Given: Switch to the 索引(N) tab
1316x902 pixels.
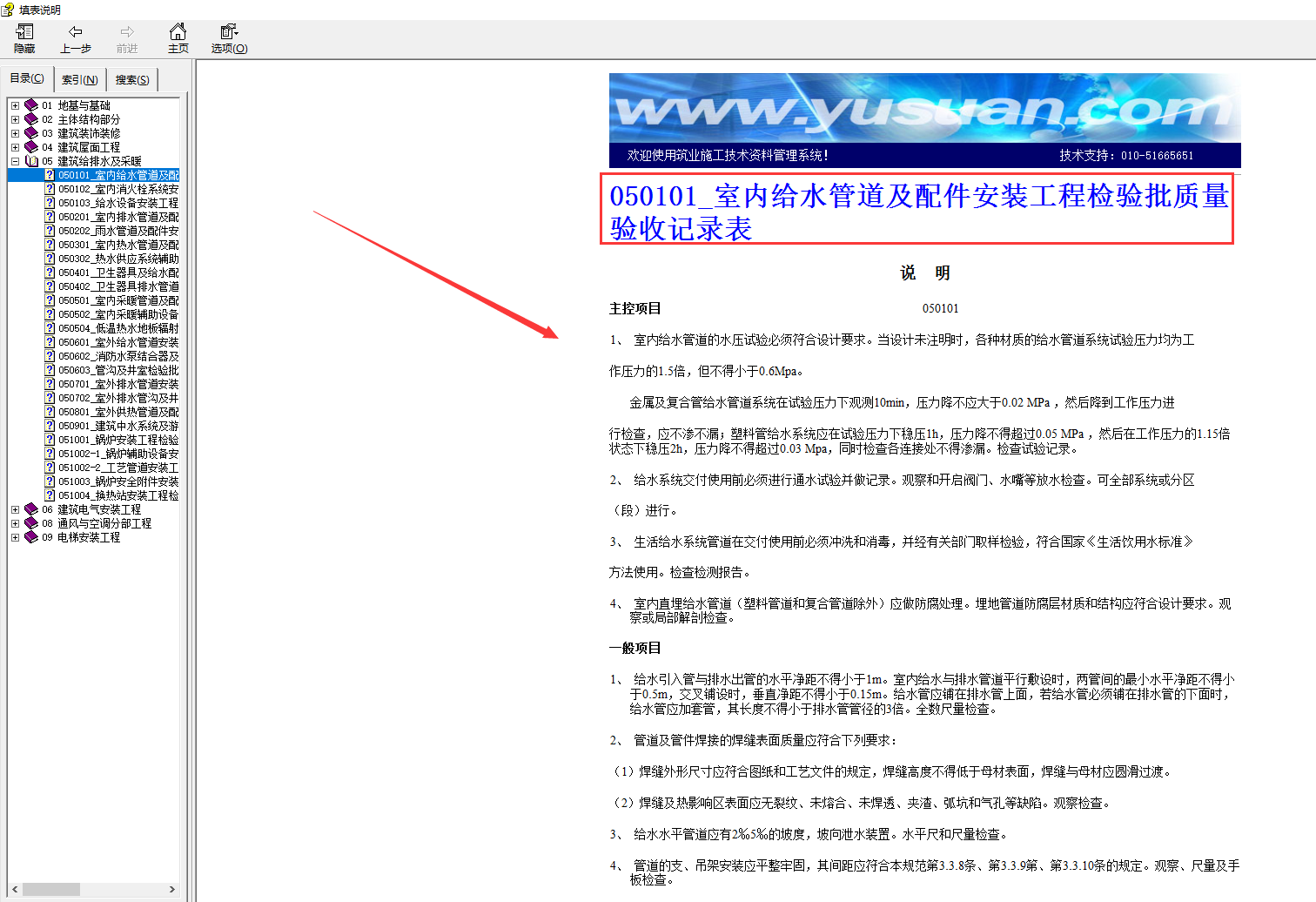Looking at the screenshot, I should pos(80,79).
